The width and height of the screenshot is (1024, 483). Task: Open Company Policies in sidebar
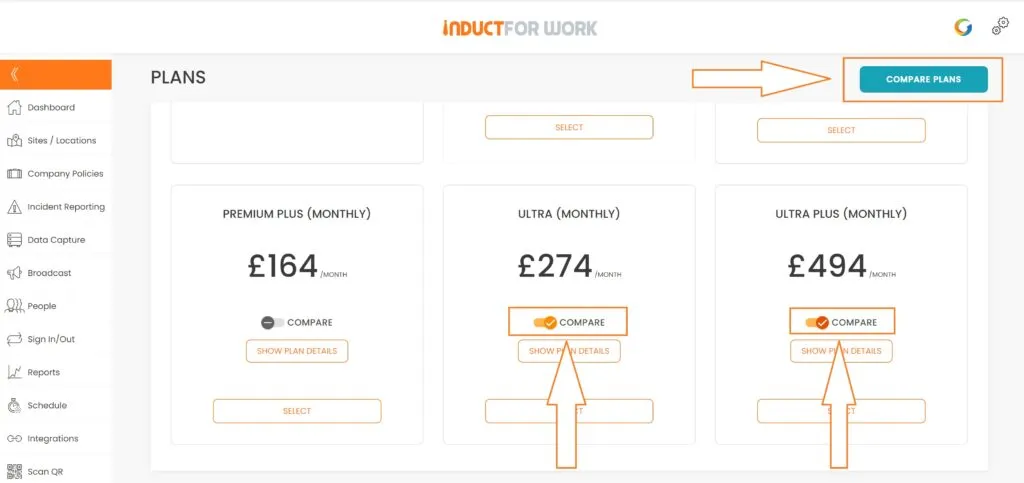tap(65, 174)
